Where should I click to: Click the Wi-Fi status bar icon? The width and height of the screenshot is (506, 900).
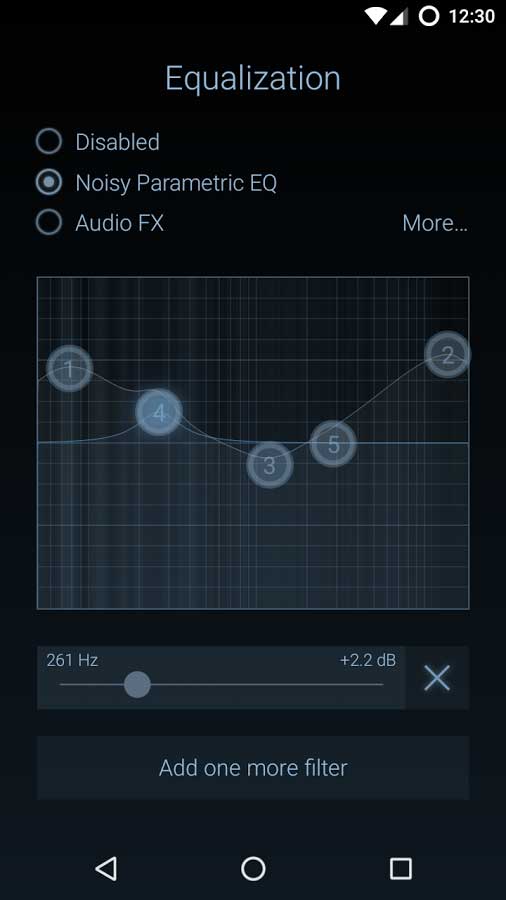click(x=375, y=16)
